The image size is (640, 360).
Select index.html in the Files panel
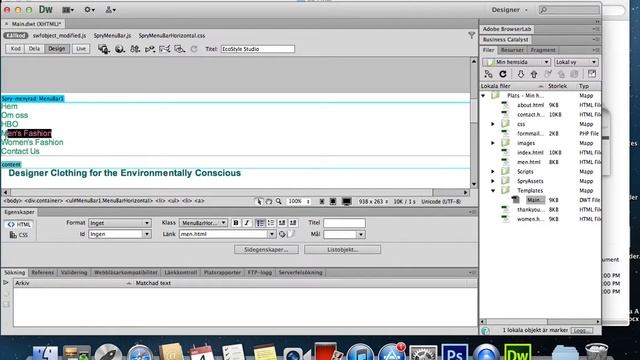(x=530, y=153)
